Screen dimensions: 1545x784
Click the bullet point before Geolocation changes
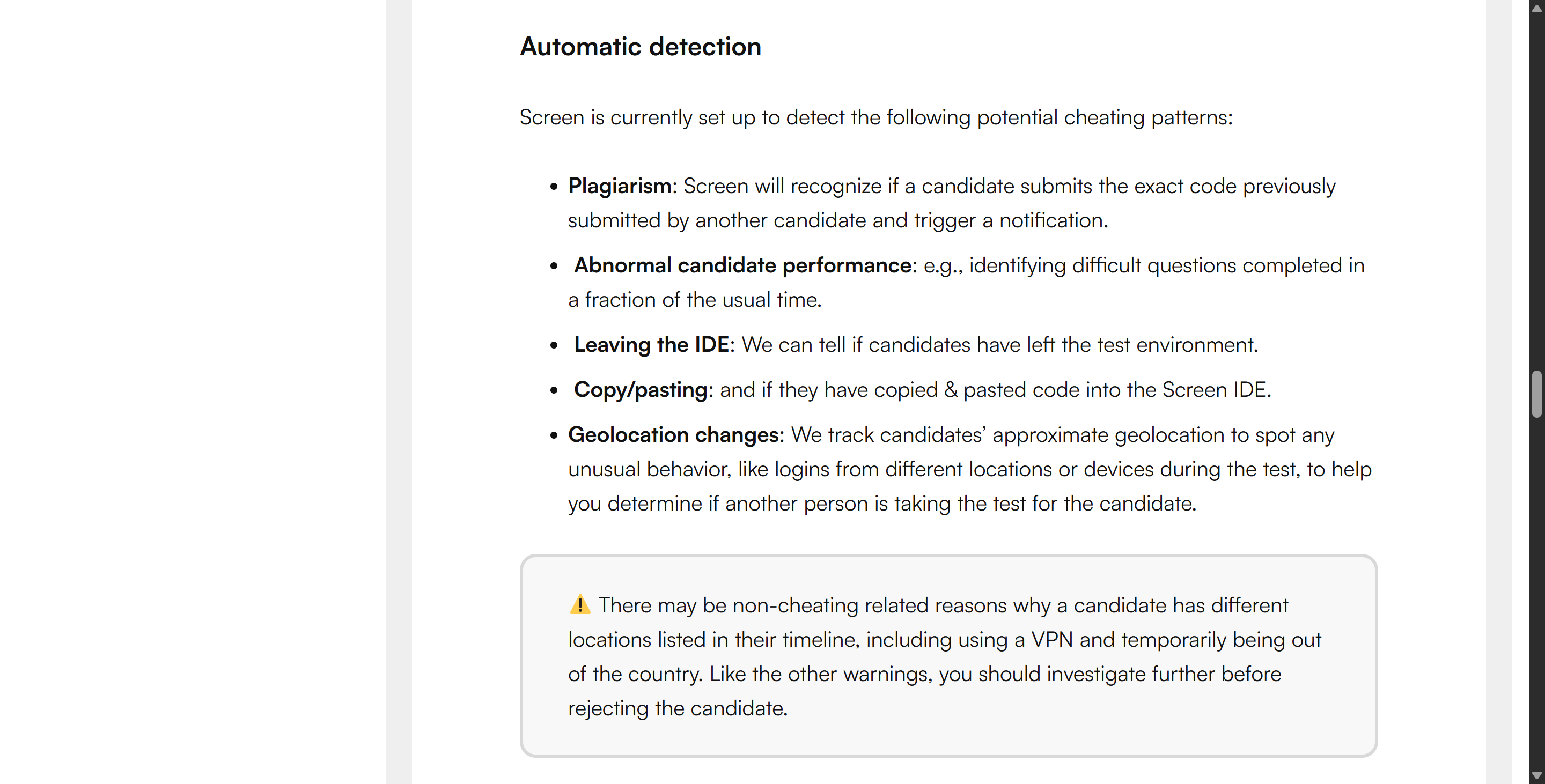point(554,436)
